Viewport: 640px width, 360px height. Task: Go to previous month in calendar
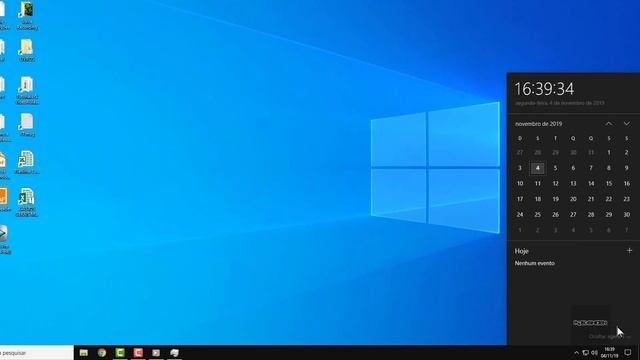[609, 124]
